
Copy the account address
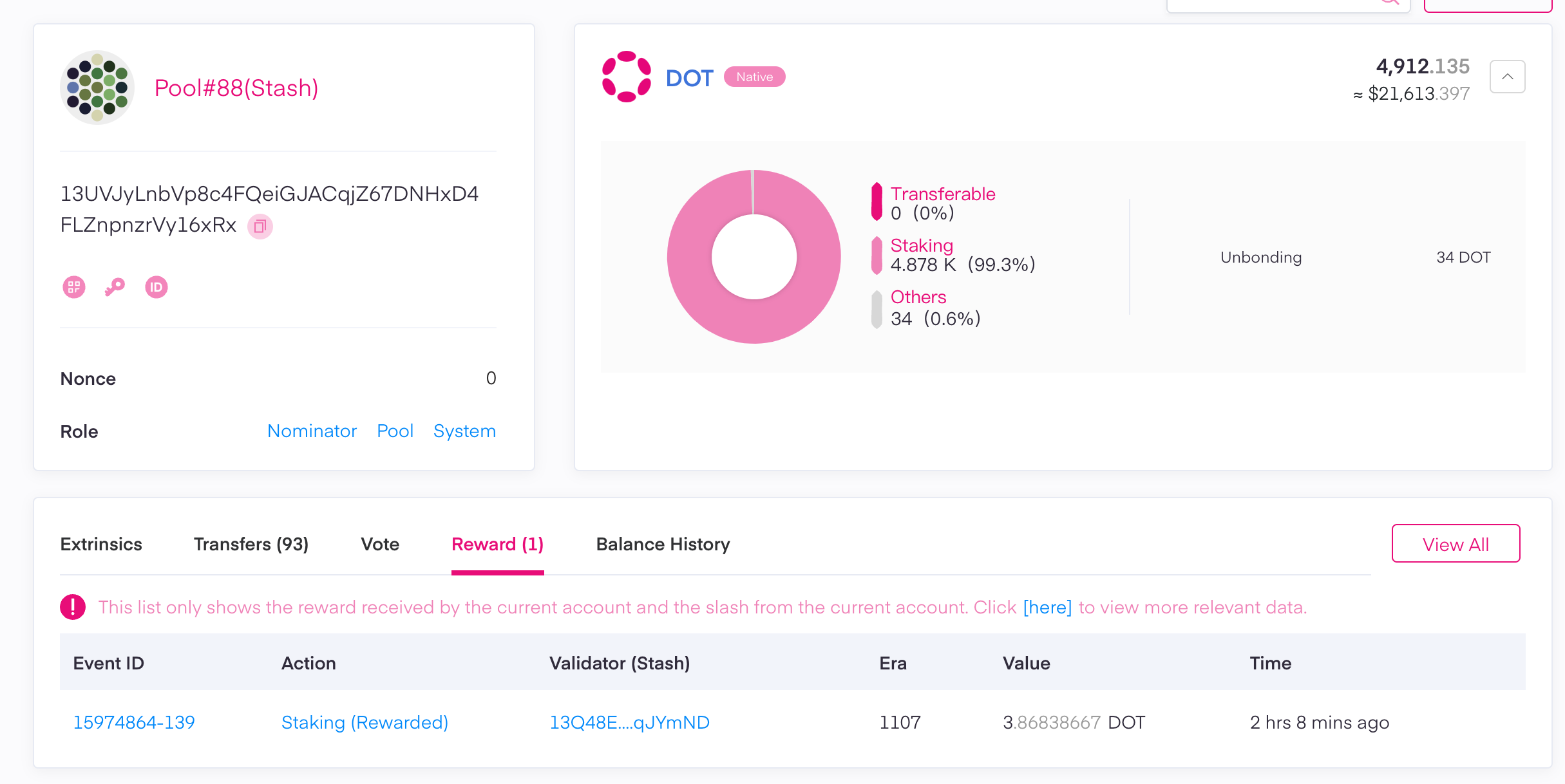[x=260, y=227]
